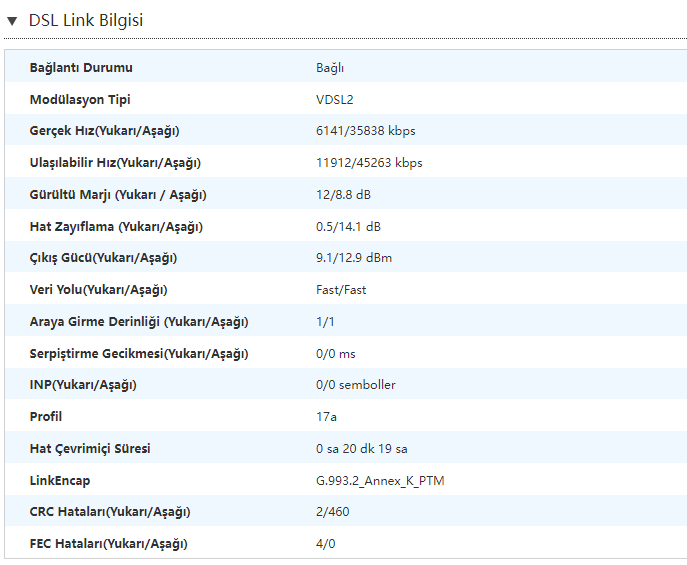
Task: Select the 'Ulaşılabilir Hız(Yukarı/Aşağı)' label
Action: (x=115, y=163)
